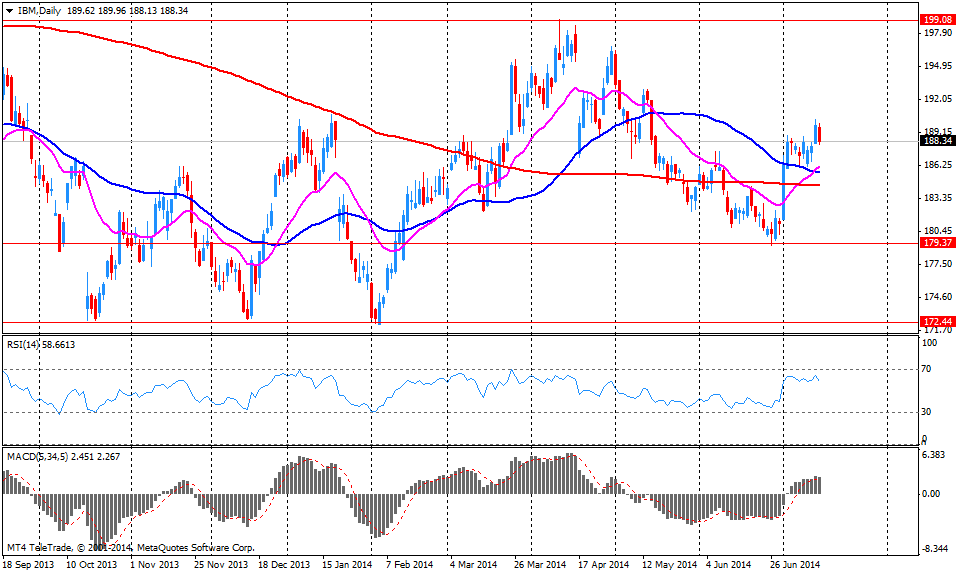Click the black 188.34 current price label
Viewport: 958px width, 573px height.
tap(938, 141)
